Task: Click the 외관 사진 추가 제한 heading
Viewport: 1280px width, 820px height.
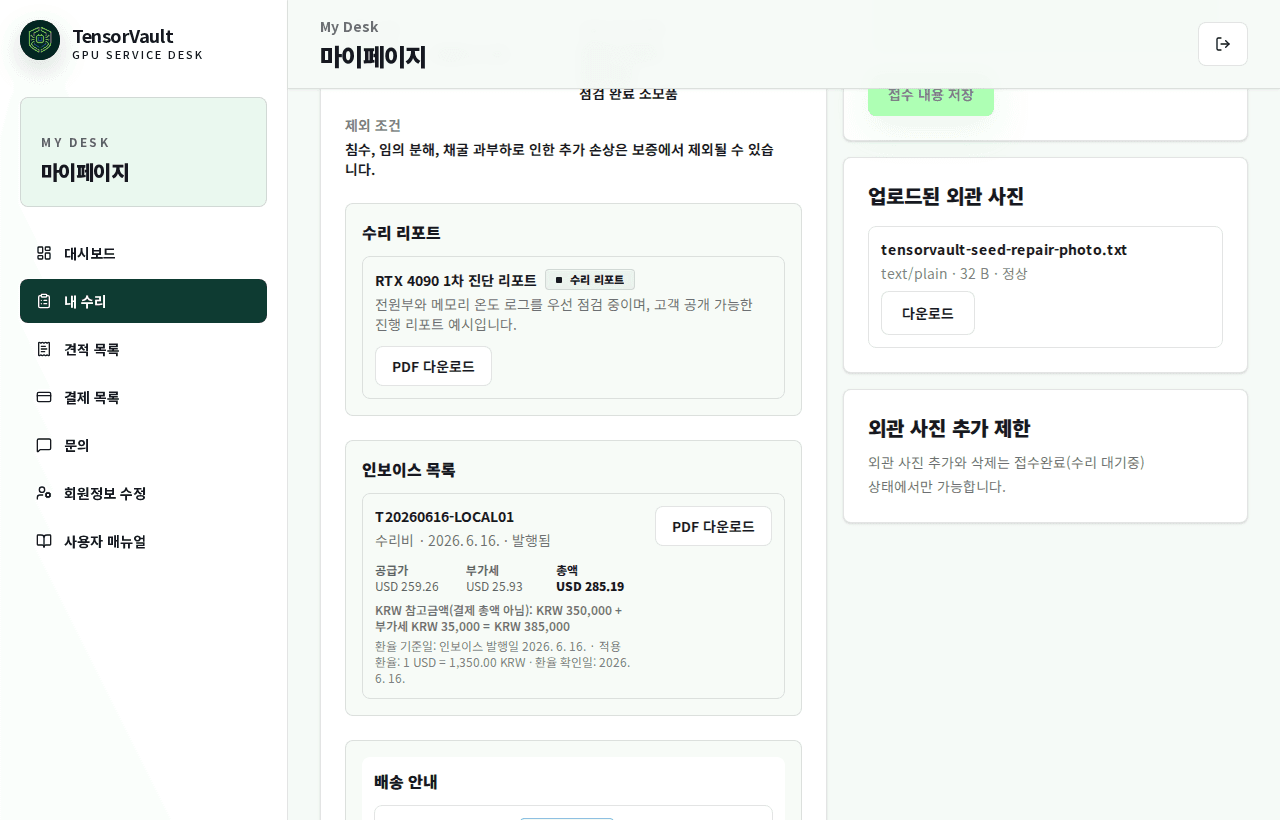Action: (949, 428)
